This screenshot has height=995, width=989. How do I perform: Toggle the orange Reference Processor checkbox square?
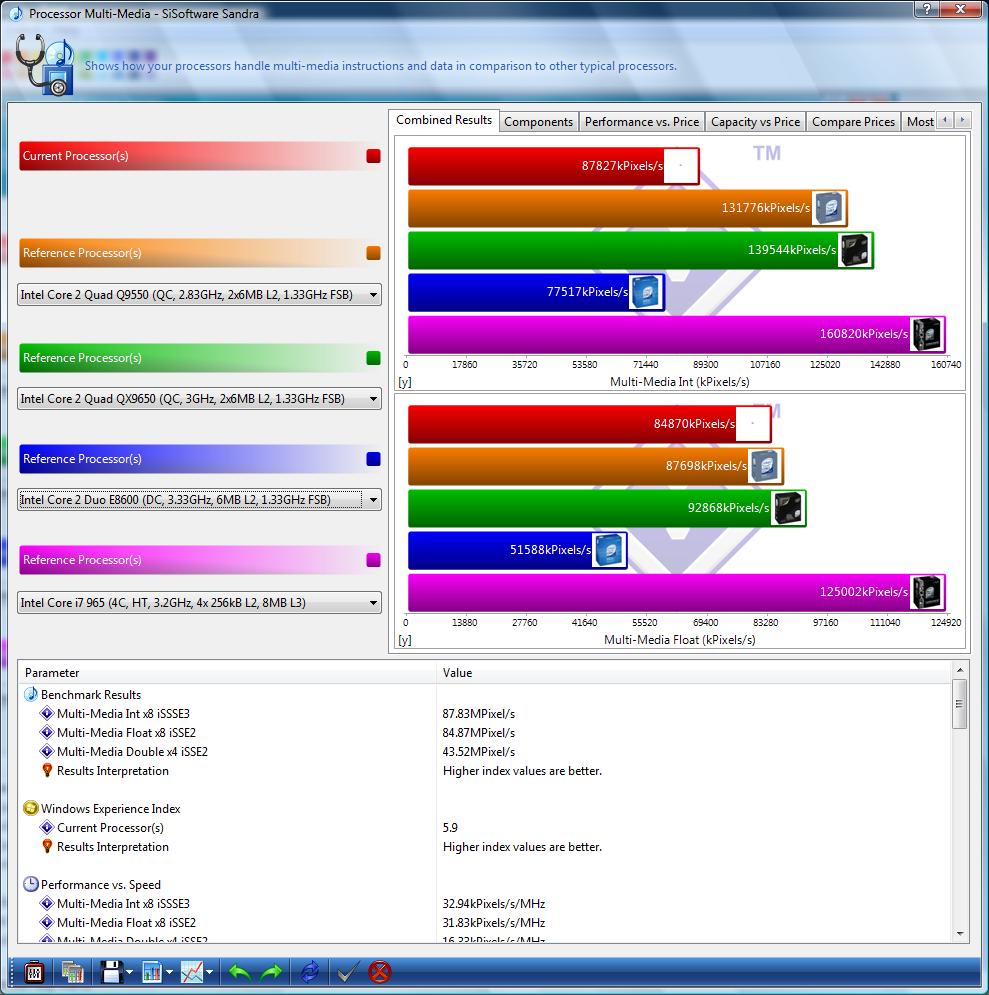coord(374,253)
